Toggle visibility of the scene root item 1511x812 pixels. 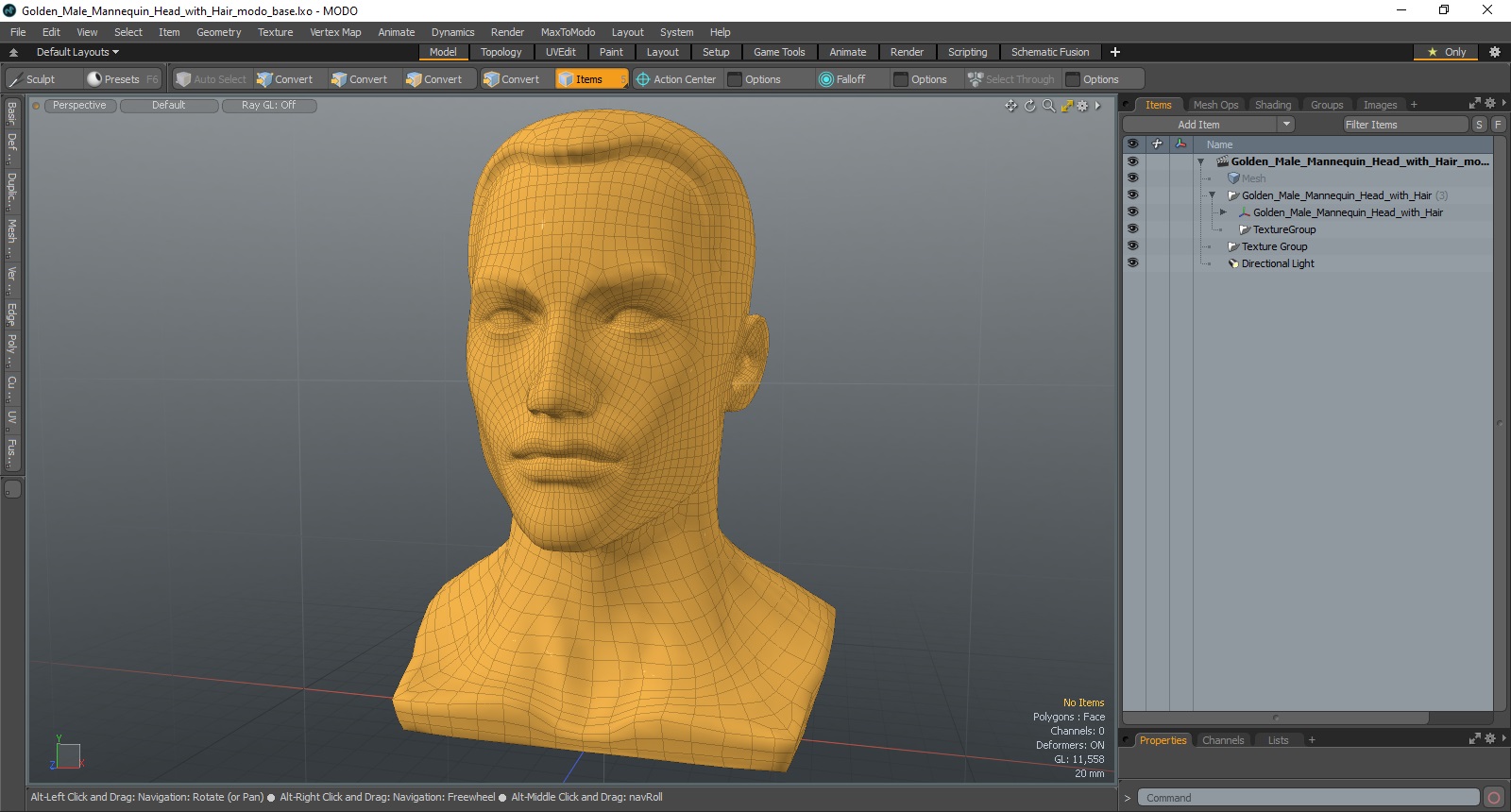pyautogui.click(x=1132, y=161)
